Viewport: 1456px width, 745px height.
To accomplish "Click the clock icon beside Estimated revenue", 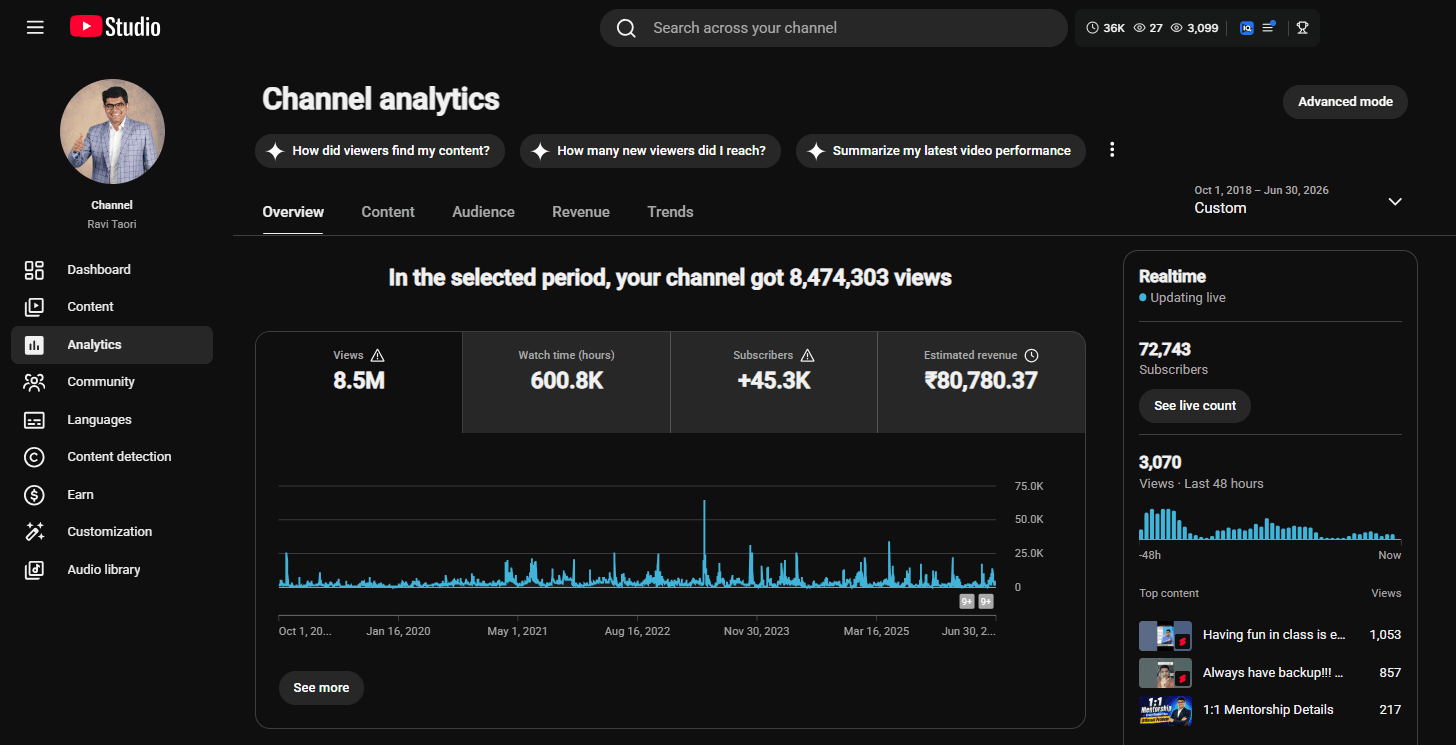I will pos(1032,355).
